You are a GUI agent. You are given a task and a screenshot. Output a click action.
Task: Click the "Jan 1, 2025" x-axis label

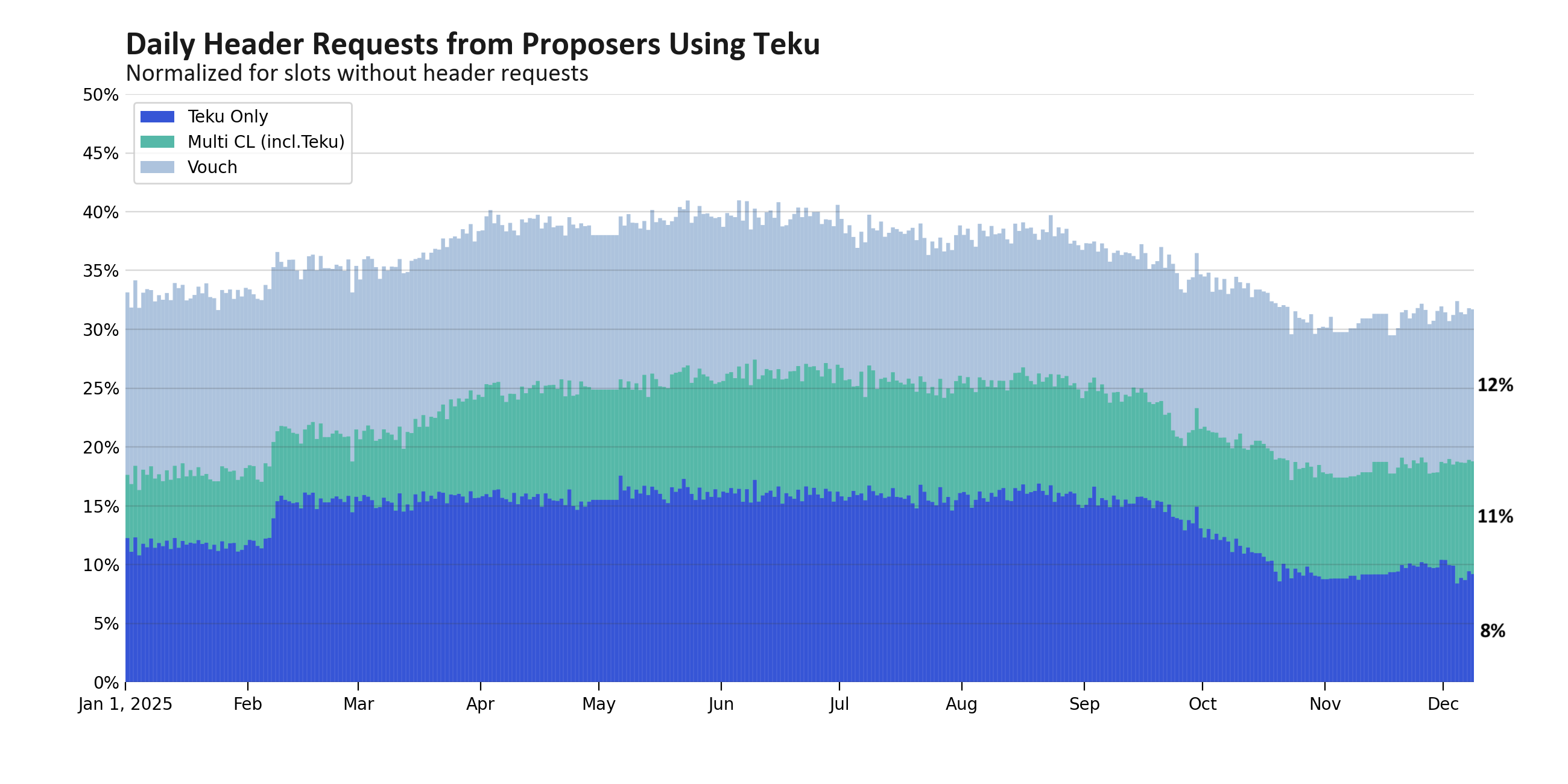125,704
